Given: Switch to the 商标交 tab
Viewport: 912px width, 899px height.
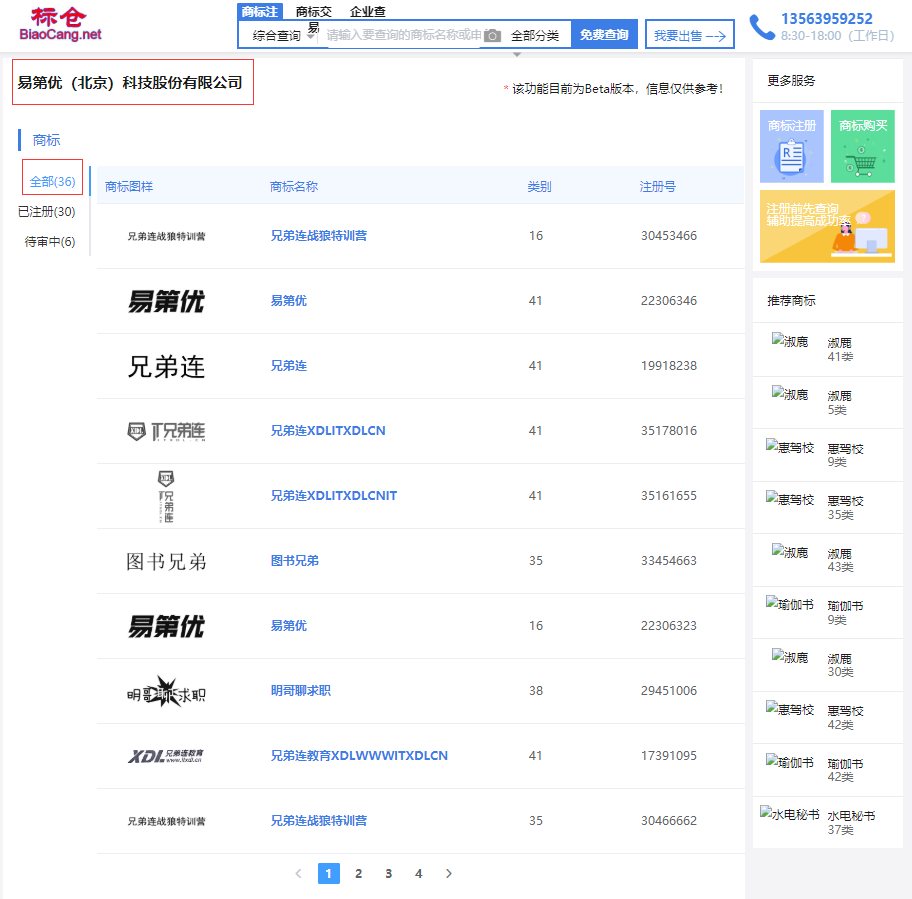Looking at the screenshot, I should 314,12.
